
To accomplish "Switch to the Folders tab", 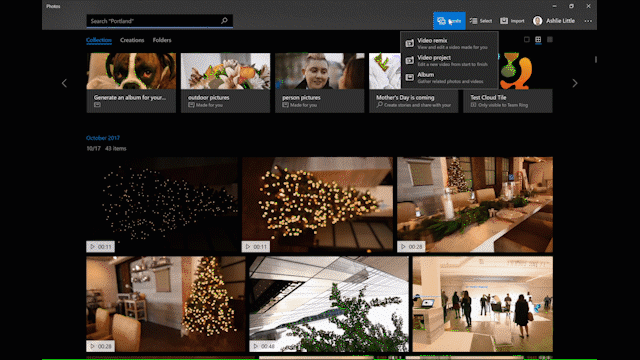I will click(162, 40).
